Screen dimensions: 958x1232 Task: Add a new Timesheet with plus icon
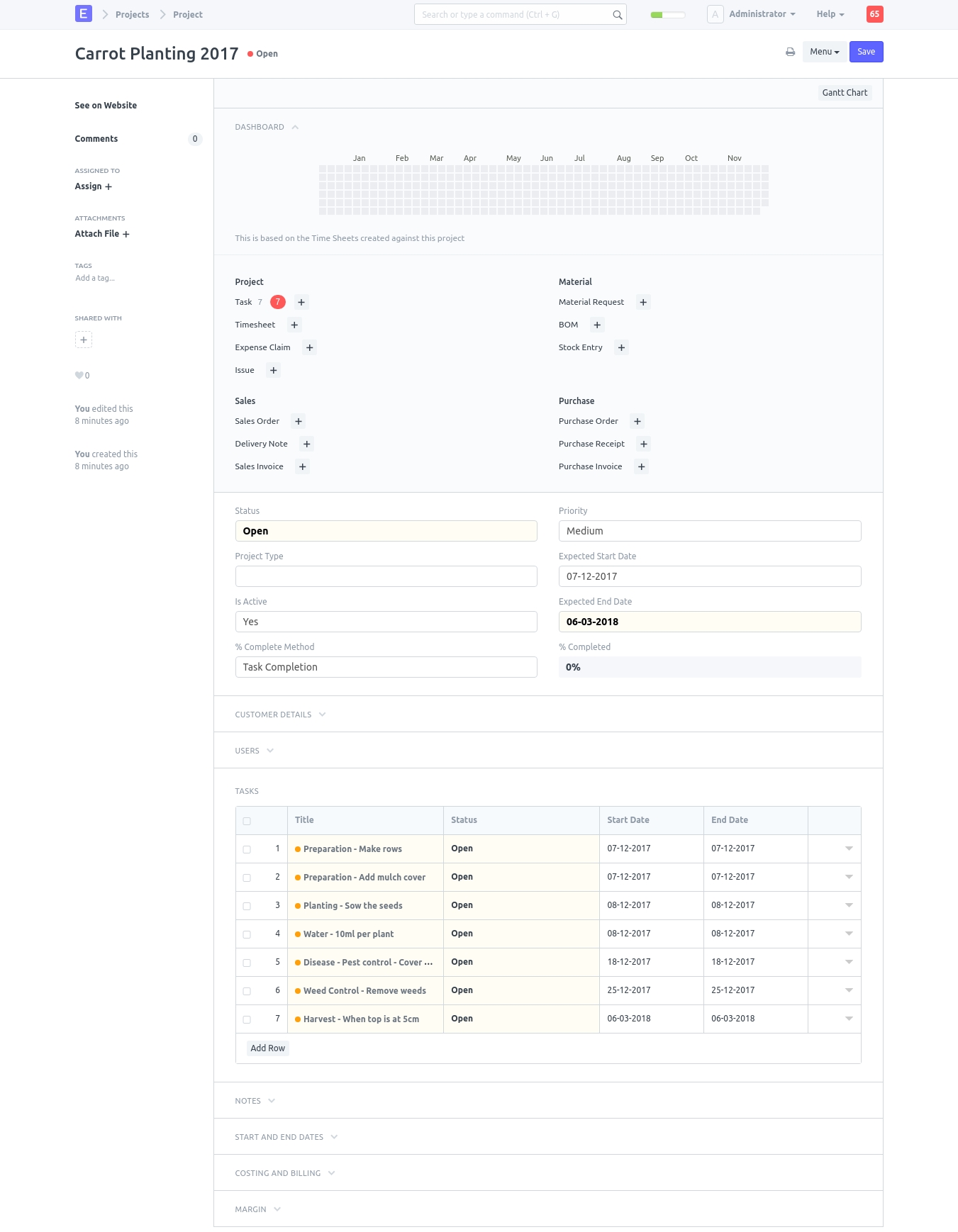(x=294, y=325)
